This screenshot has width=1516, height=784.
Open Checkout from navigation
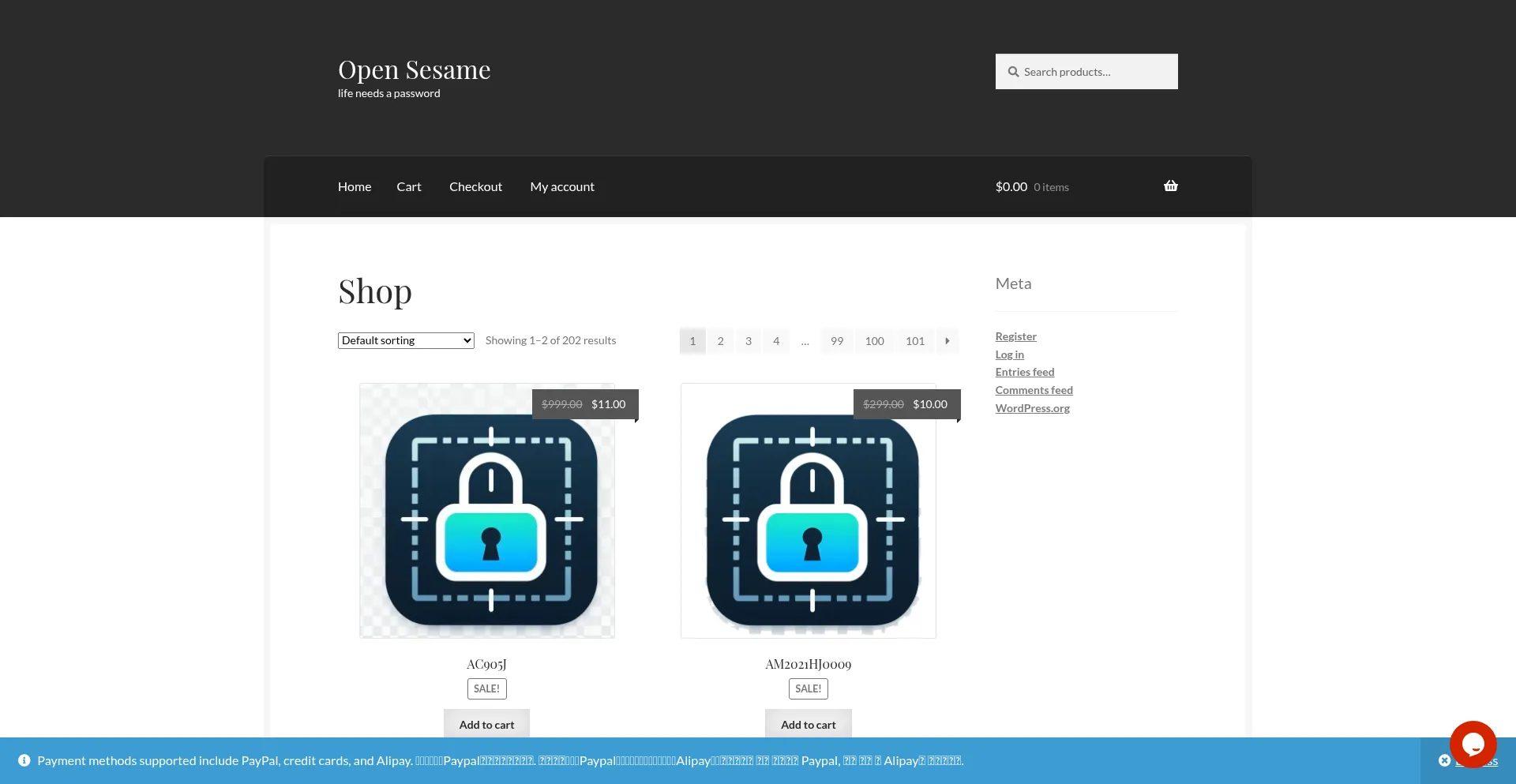pos(475,187)
